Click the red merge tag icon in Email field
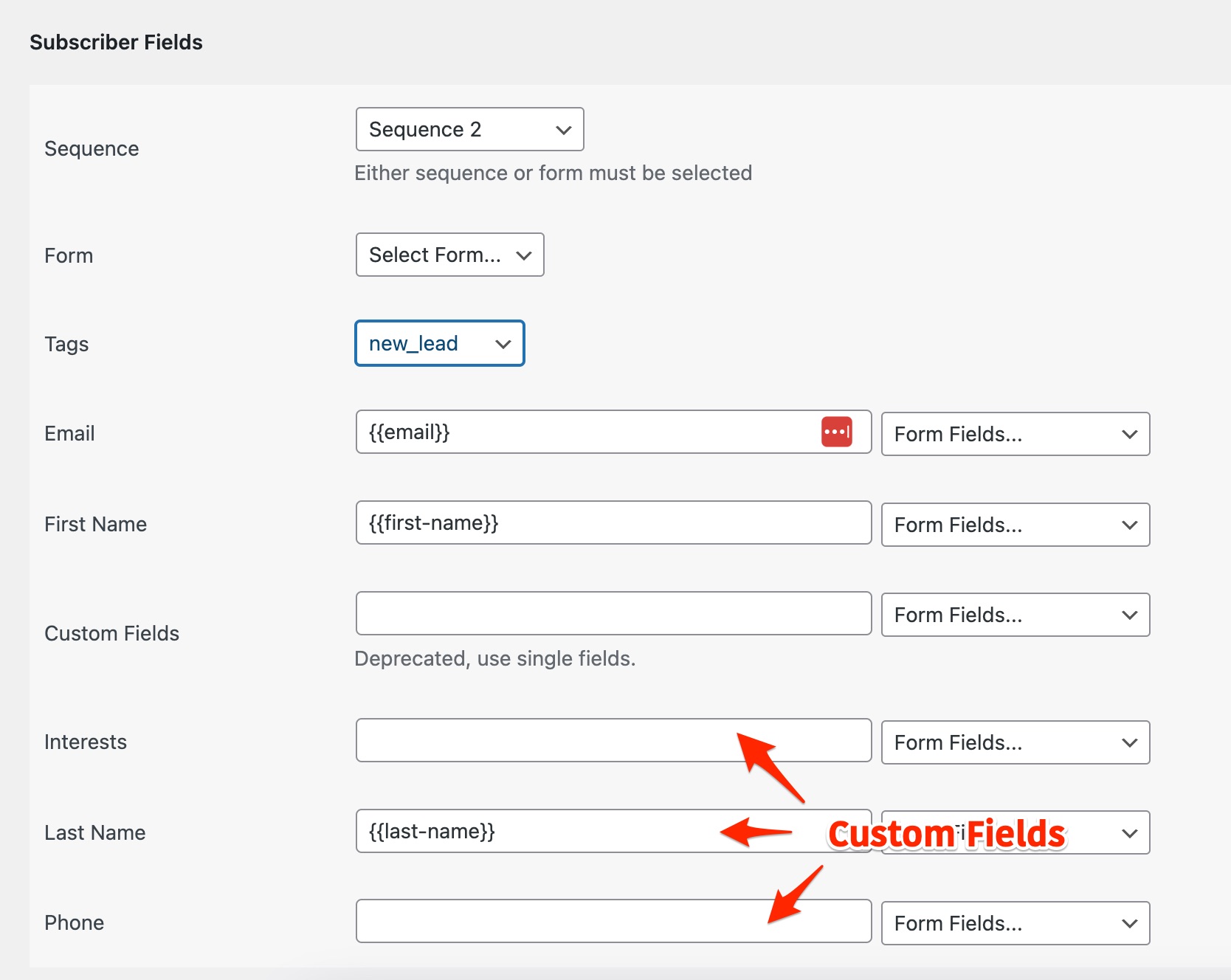 click(x=836, y=432)
